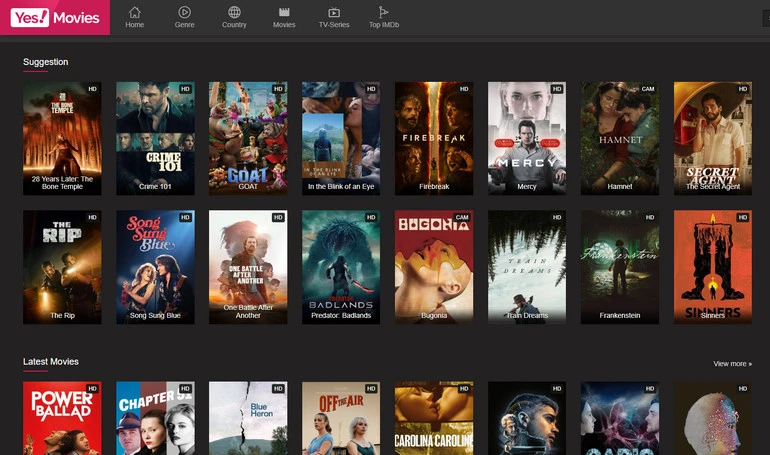
Task: Click the 'Firebreak' title caption
Action: coord(434,187)
